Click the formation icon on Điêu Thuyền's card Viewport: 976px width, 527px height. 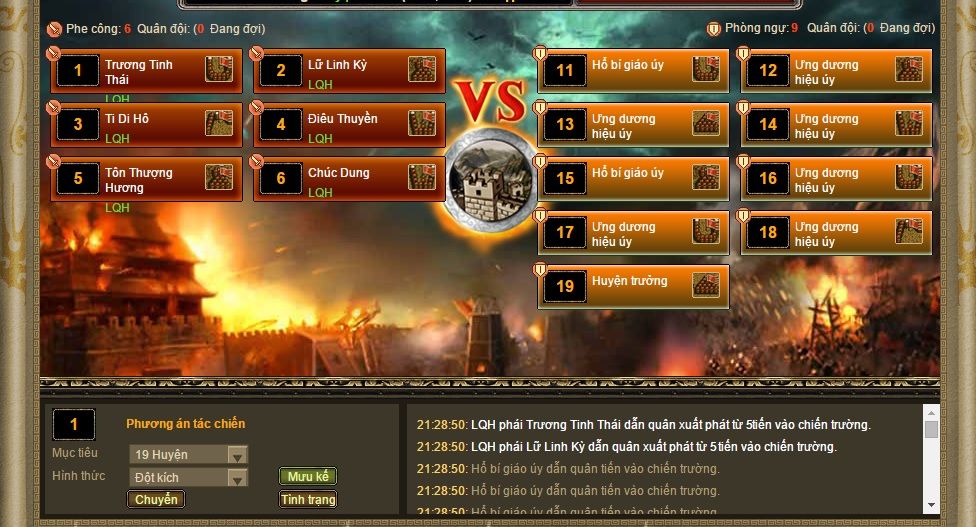click(422, 123)
